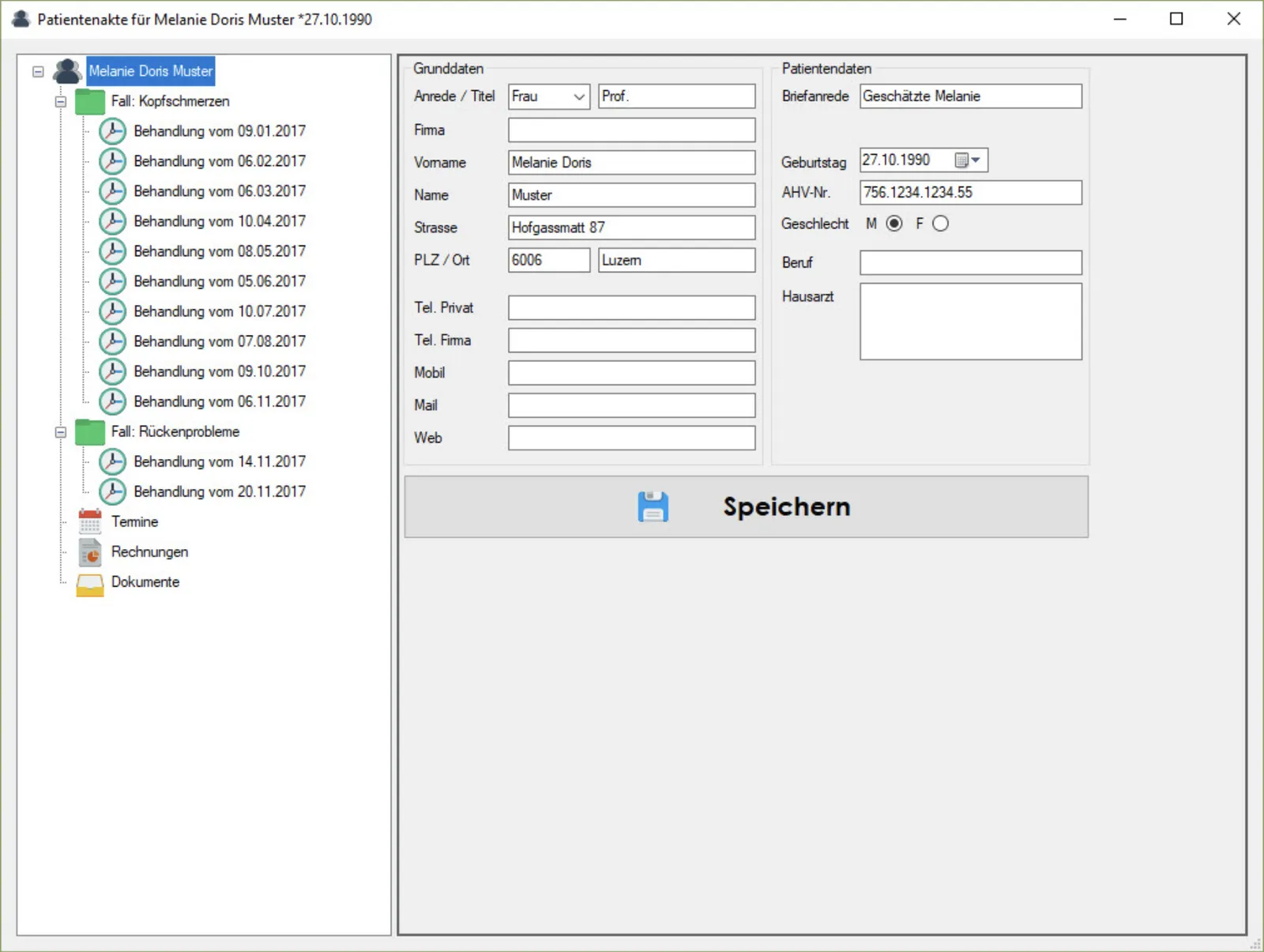Select the F radio button for Geschlecht
This screenshot has width=1264, height=952.
point(940,224)
